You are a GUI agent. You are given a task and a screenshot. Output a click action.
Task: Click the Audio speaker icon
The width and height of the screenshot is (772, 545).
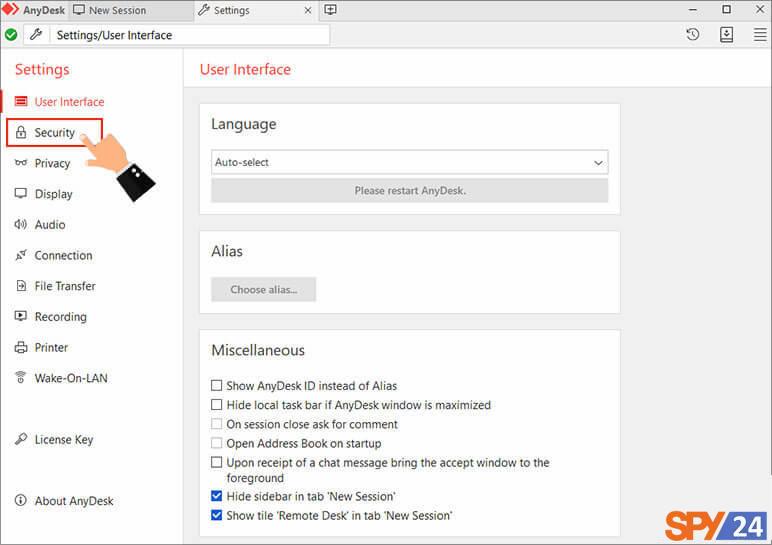[21, 224]
